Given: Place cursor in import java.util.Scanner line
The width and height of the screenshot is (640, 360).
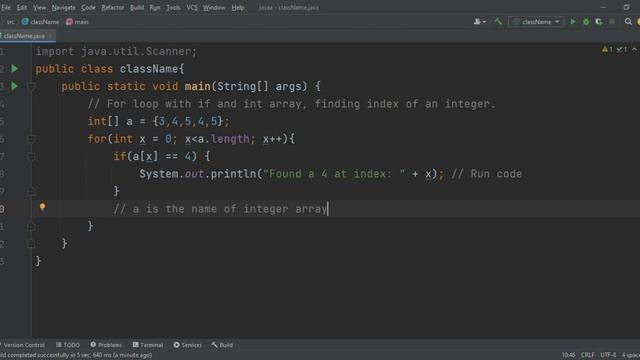Looking at the screenshot, I should (x=116, y=51).
